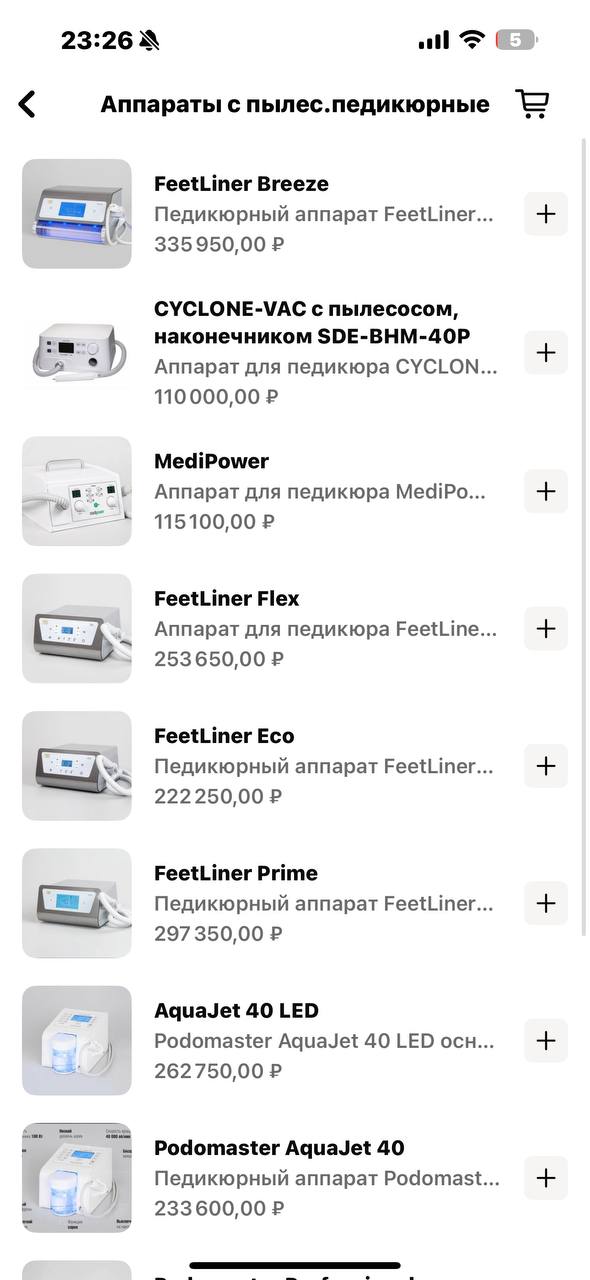Tap the battery indicator in status bar
Viewport: 590px width, 1280px height.
point(518,40)
